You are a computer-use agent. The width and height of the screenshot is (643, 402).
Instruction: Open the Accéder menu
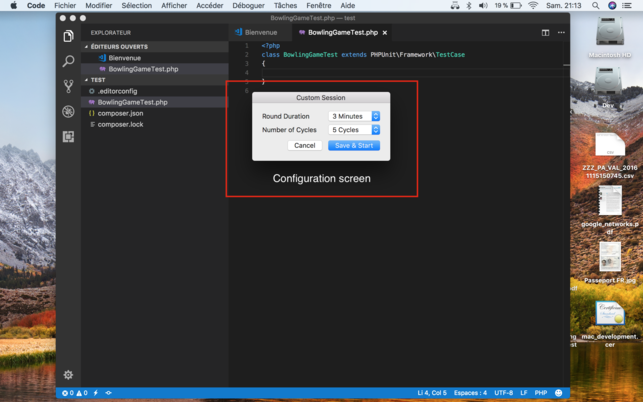(x=210, y=5)
